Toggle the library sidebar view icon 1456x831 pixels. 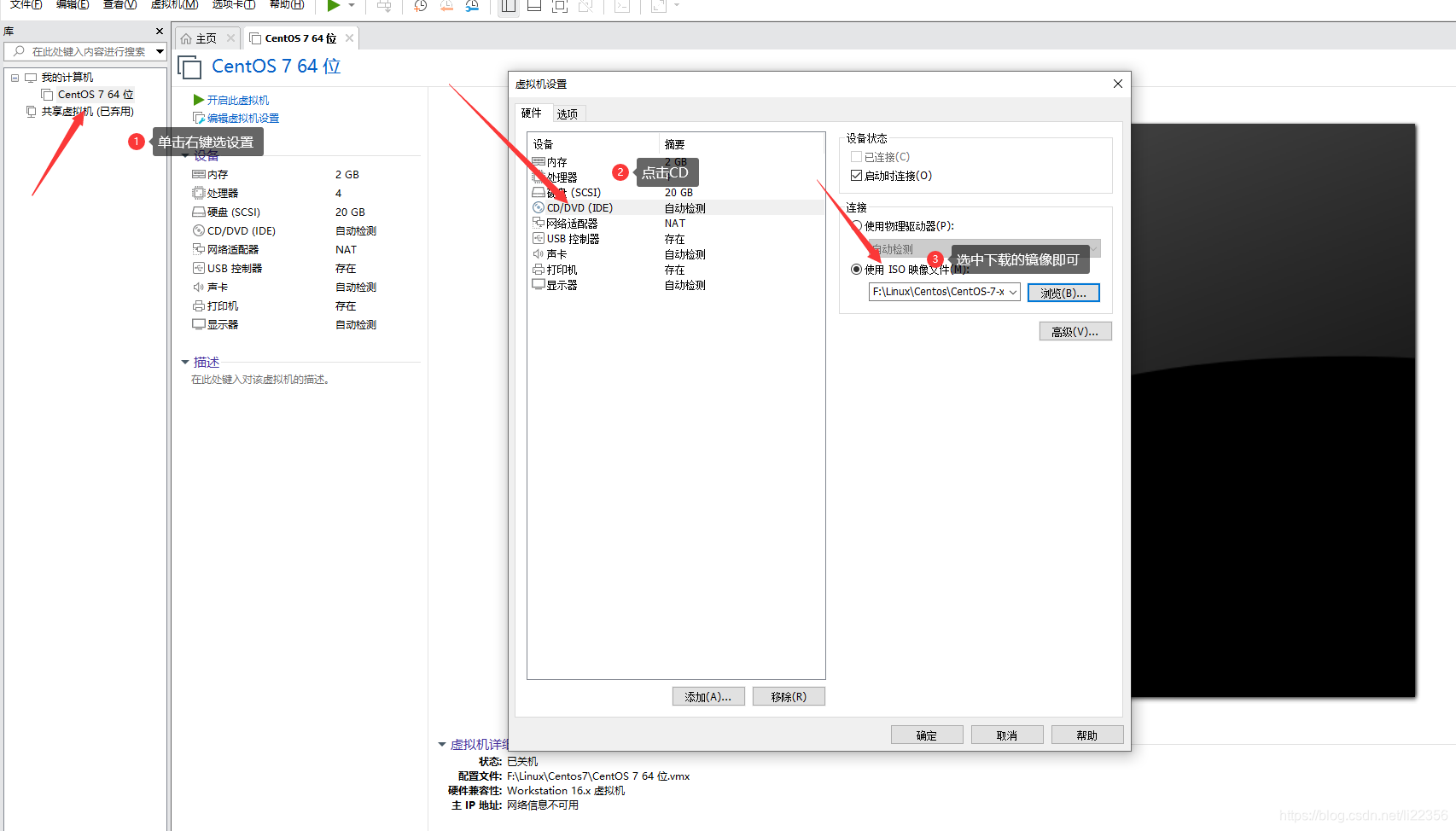(x=509, y=6)
